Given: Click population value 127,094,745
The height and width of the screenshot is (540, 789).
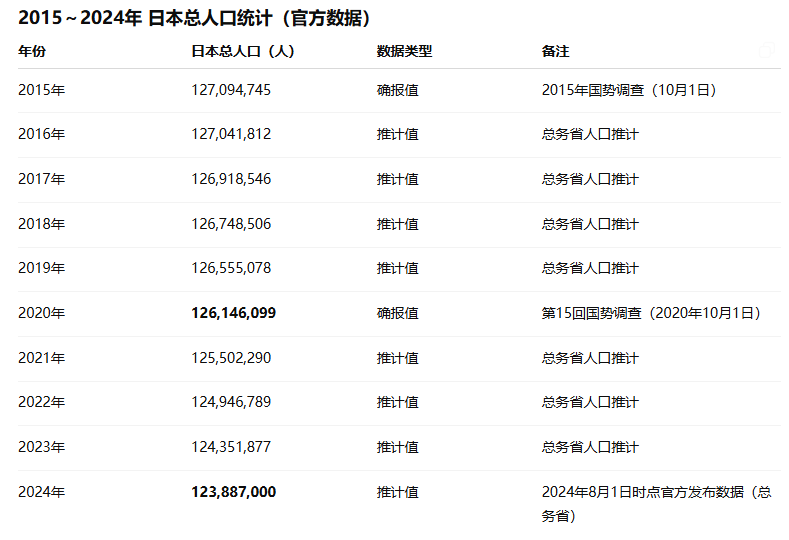Looking at the screenshot, I should click(x=231, y=90).
